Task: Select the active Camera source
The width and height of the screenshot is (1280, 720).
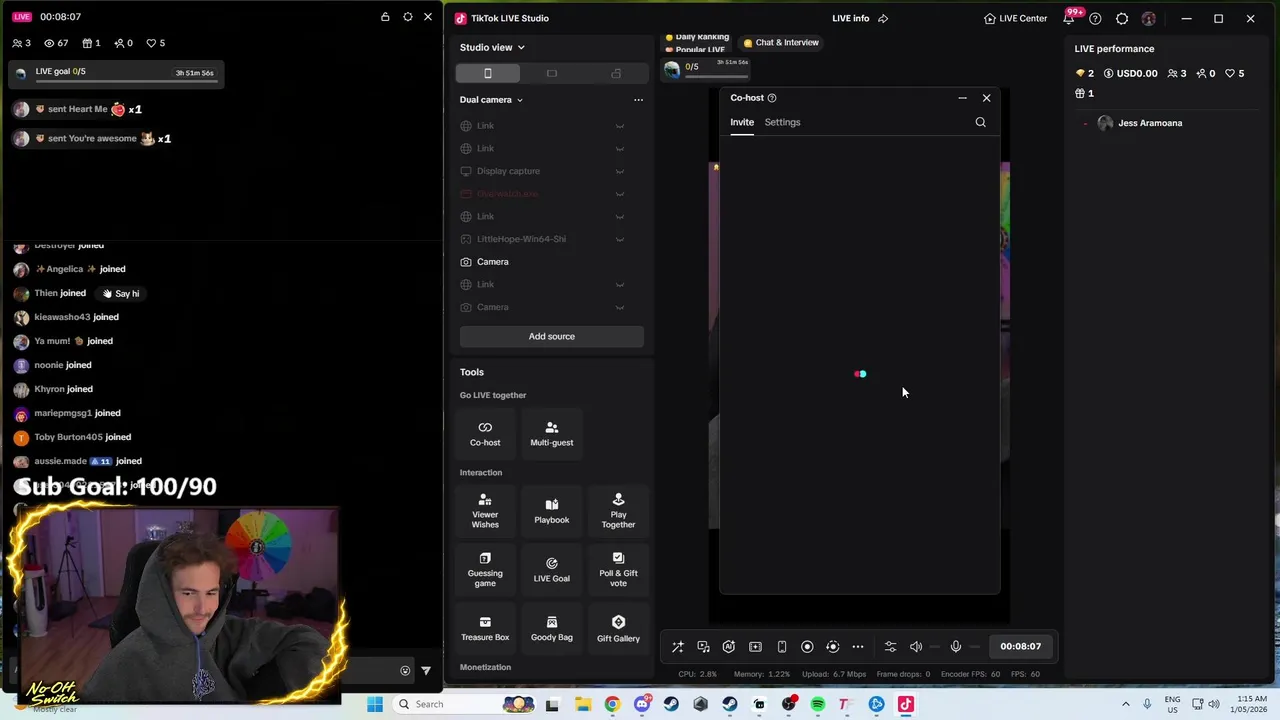Action: [551, 262]
